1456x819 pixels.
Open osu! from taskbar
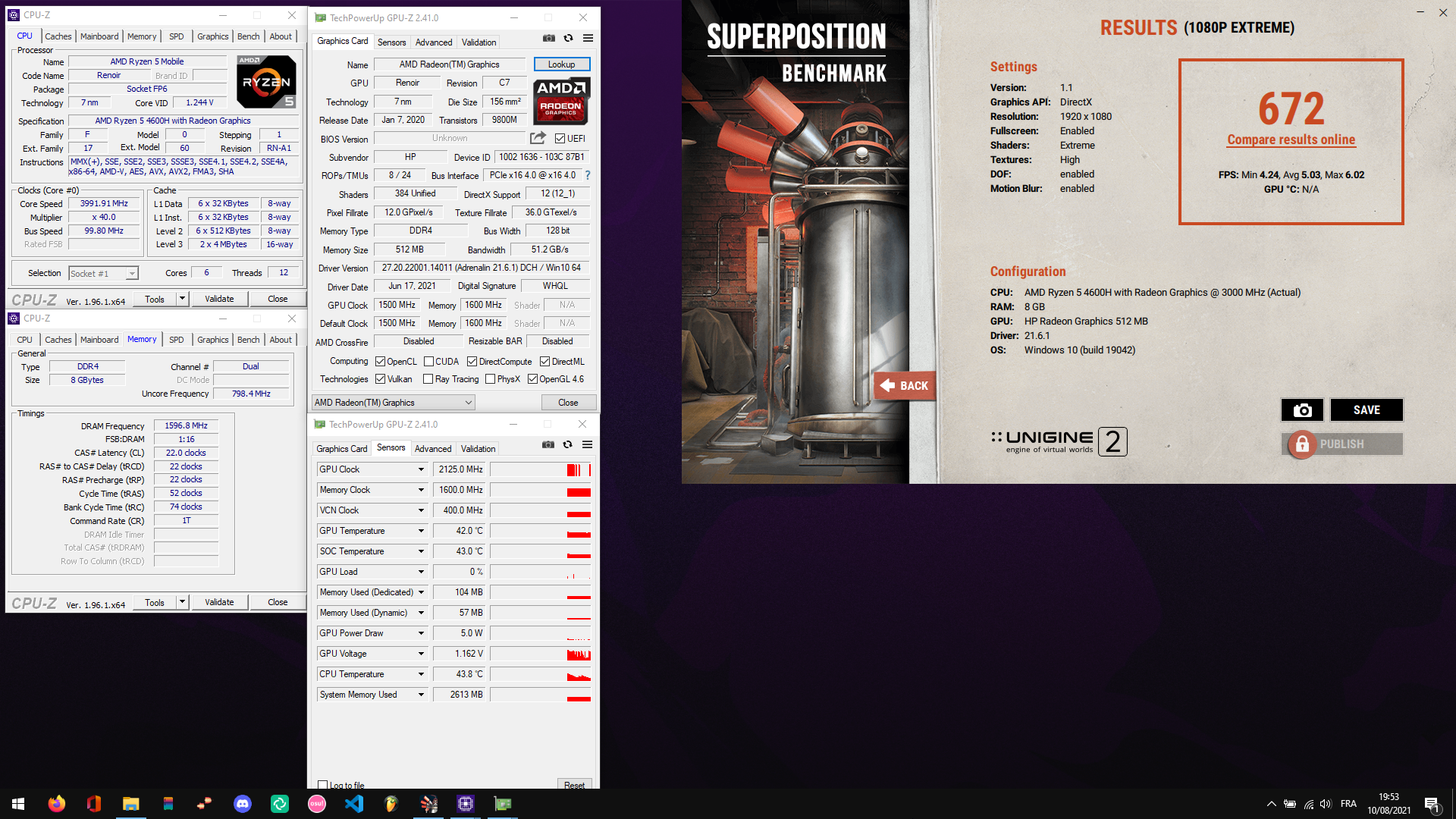coord(317,804)
